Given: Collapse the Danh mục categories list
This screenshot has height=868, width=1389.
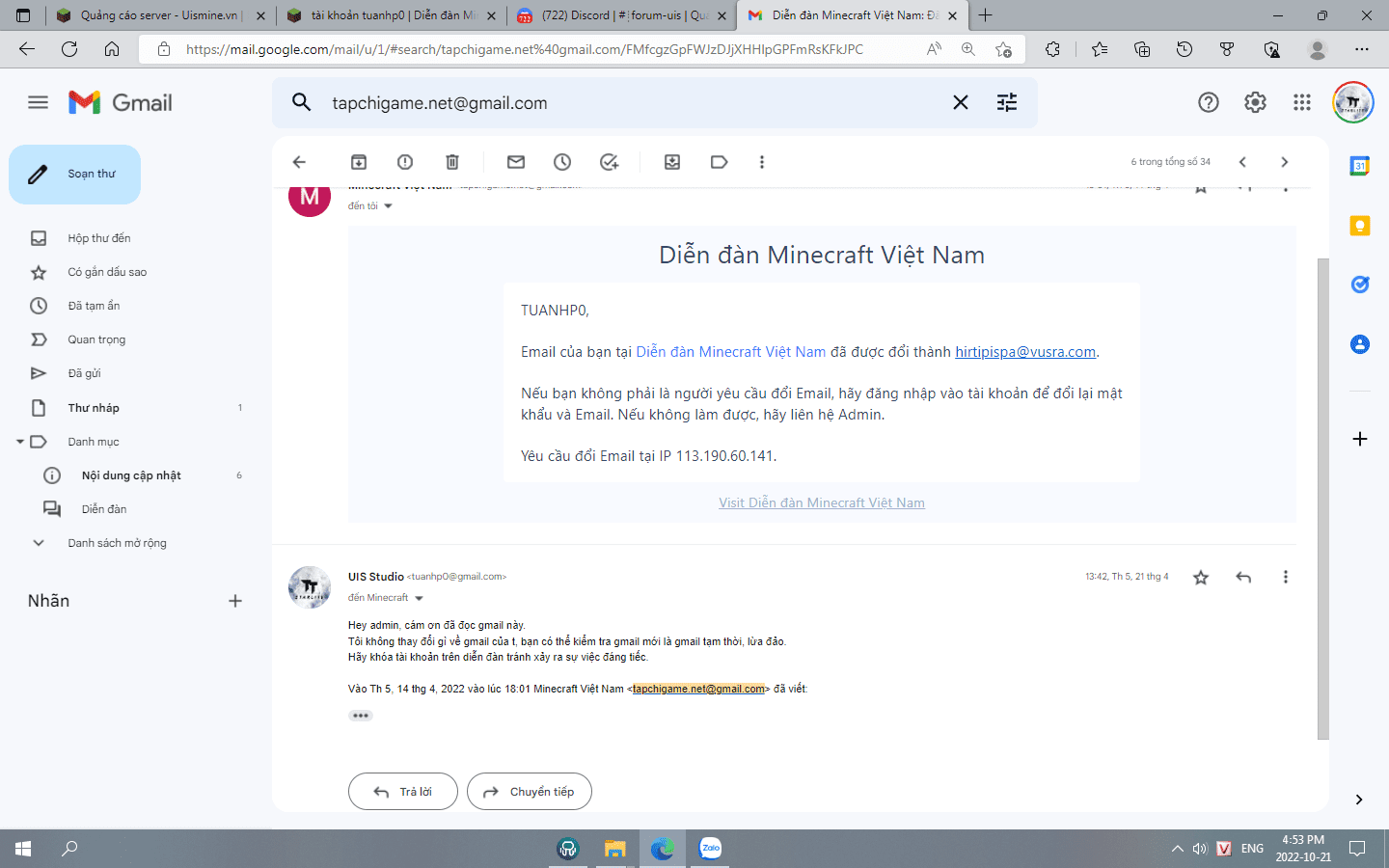Looking at the screenshot, I should pos(19,442).
